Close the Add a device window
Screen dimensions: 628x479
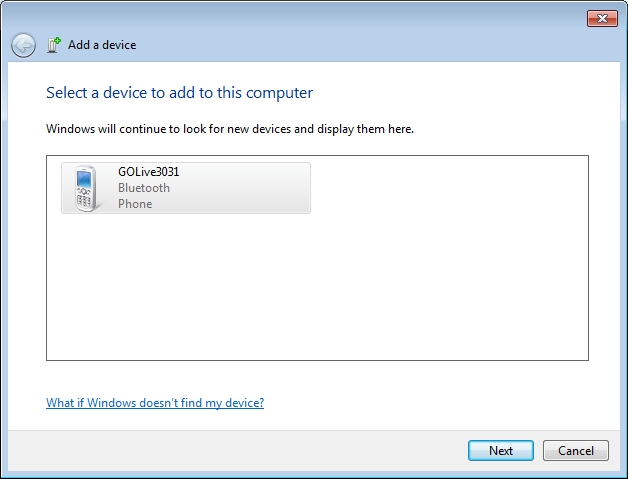[x=602, y=18]
